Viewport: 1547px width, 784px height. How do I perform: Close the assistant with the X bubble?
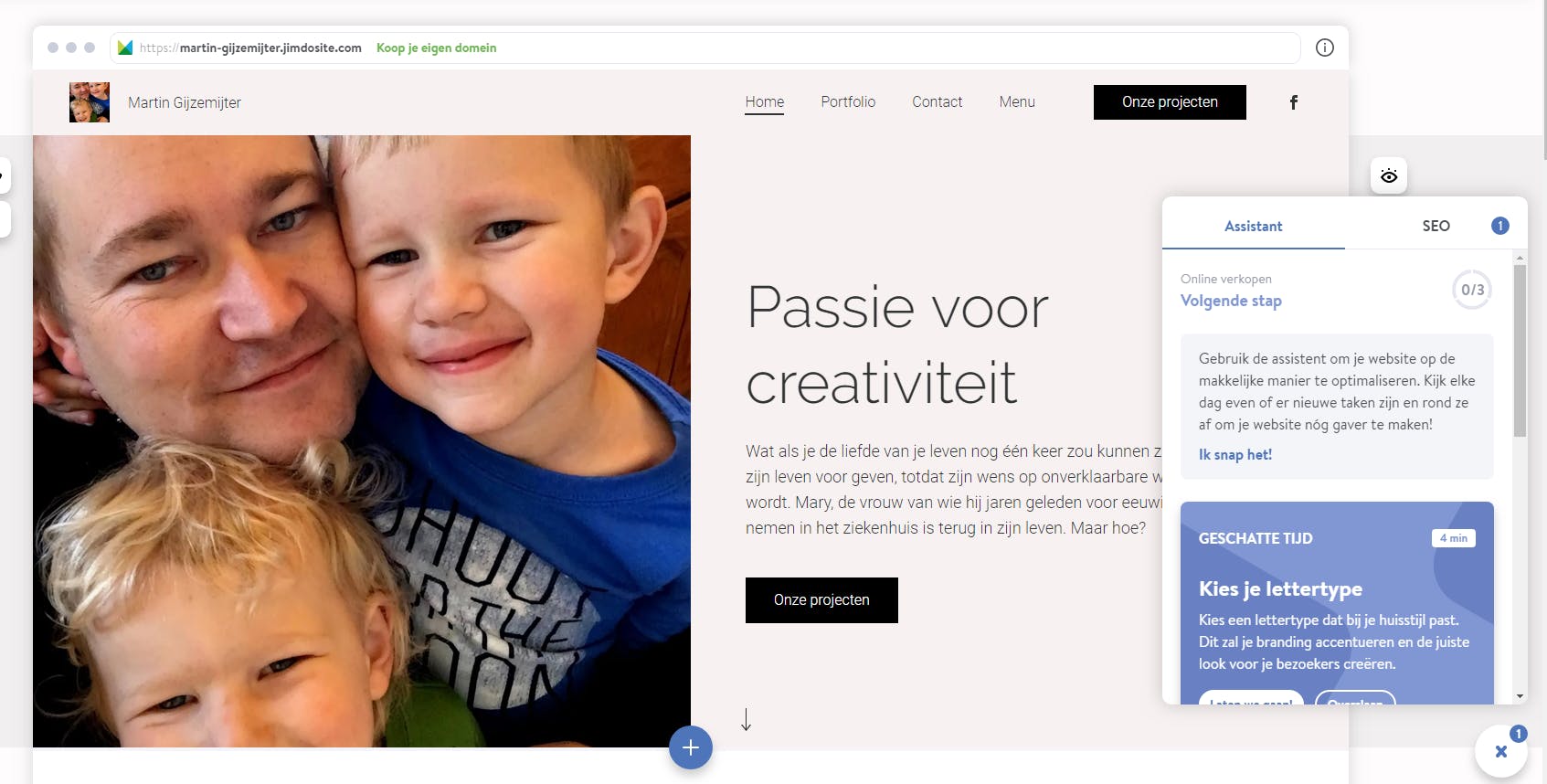1500,751
